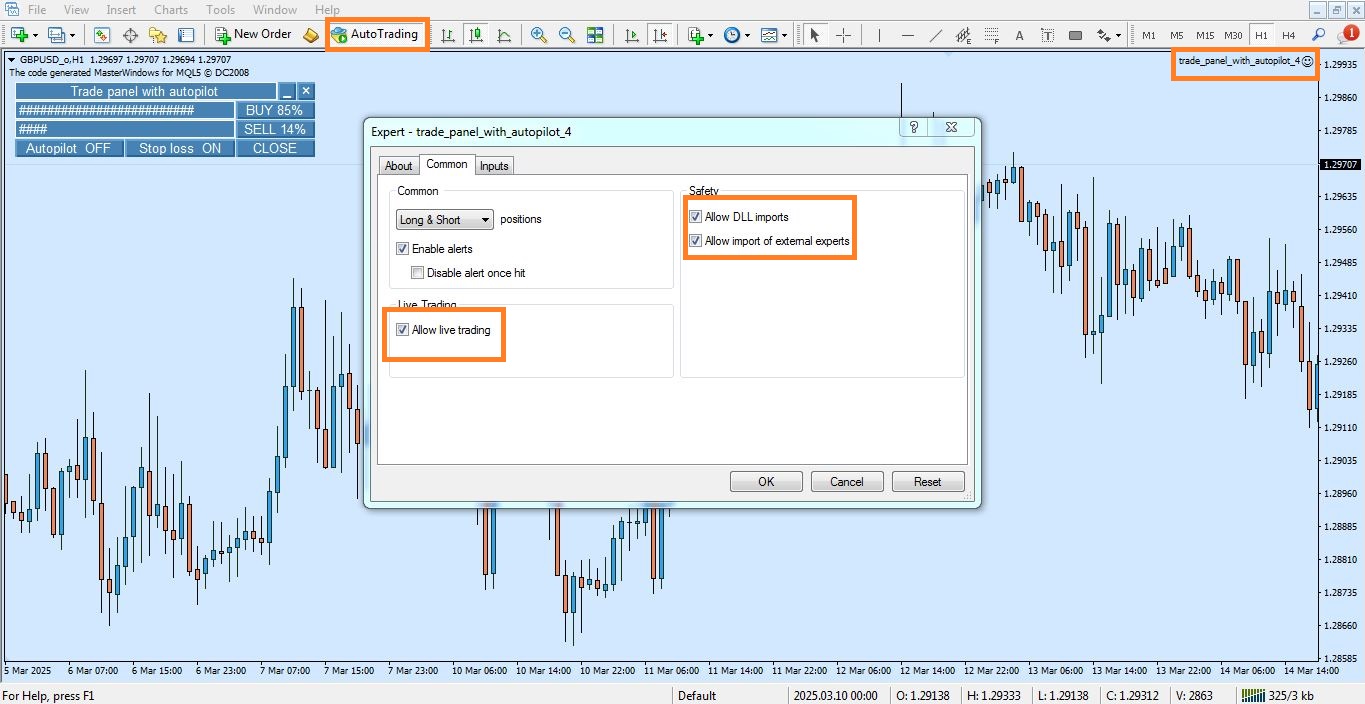
Task: Expand the chart templates dropdown arrow
Action: coord(784,34)
